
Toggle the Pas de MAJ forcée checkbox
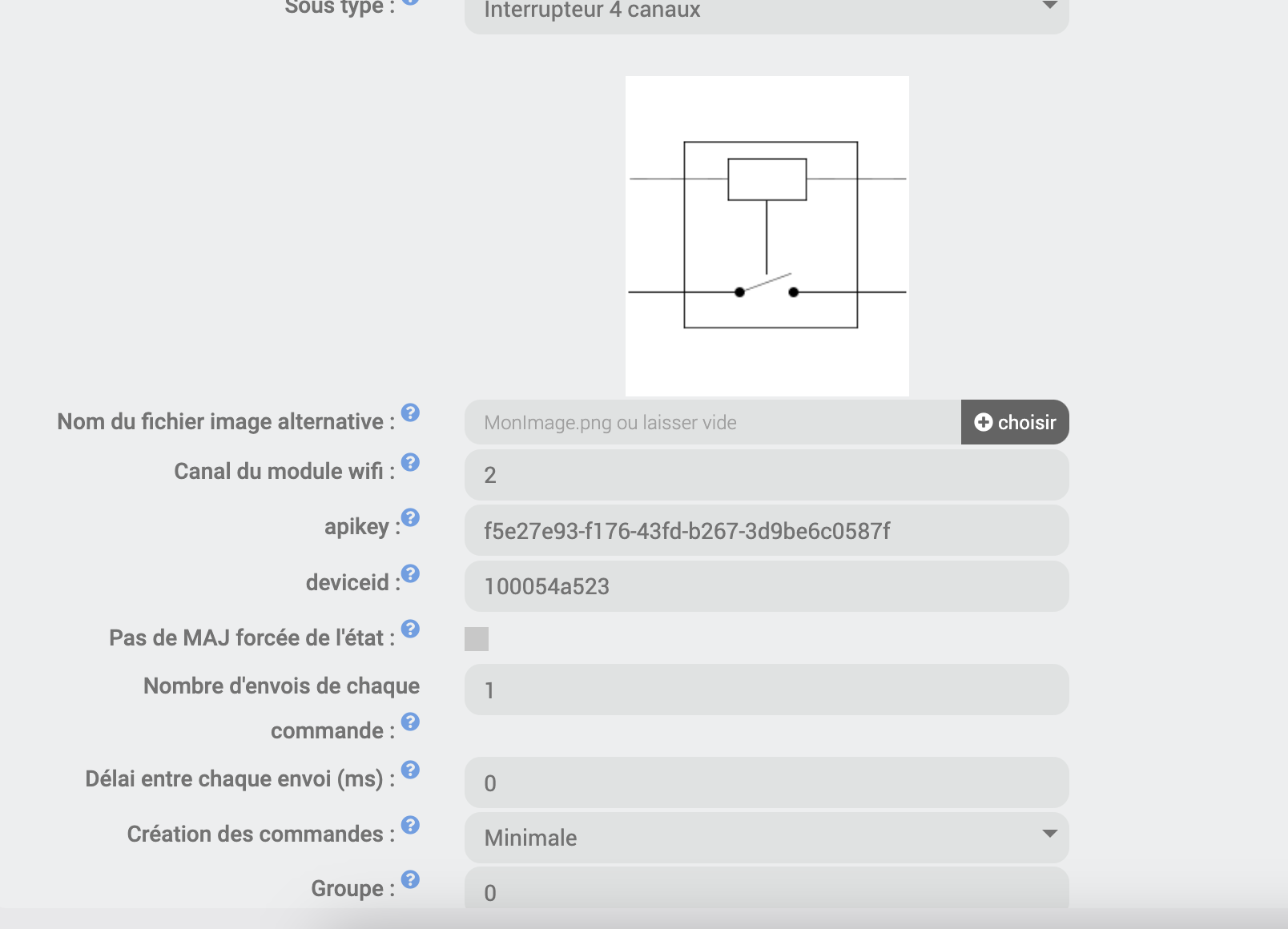(477, 639)
